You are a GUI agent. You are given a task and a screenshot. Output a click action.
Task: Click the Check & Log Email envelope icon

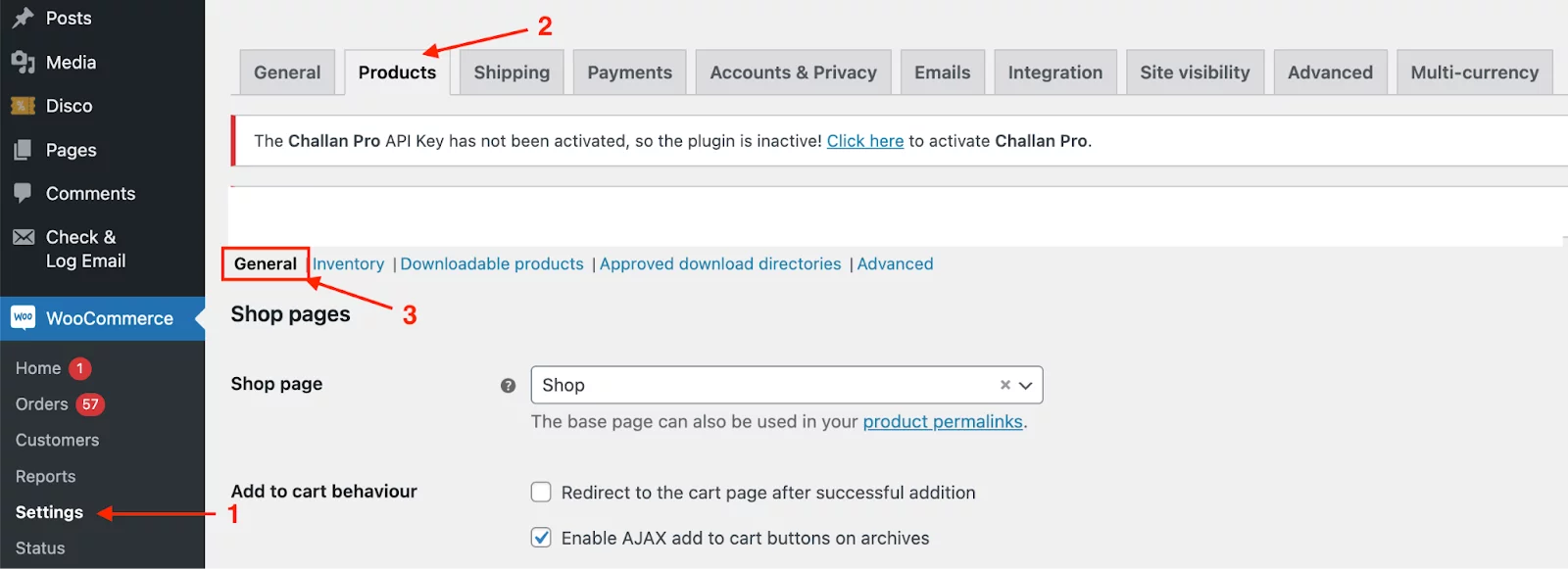point(22,236)
